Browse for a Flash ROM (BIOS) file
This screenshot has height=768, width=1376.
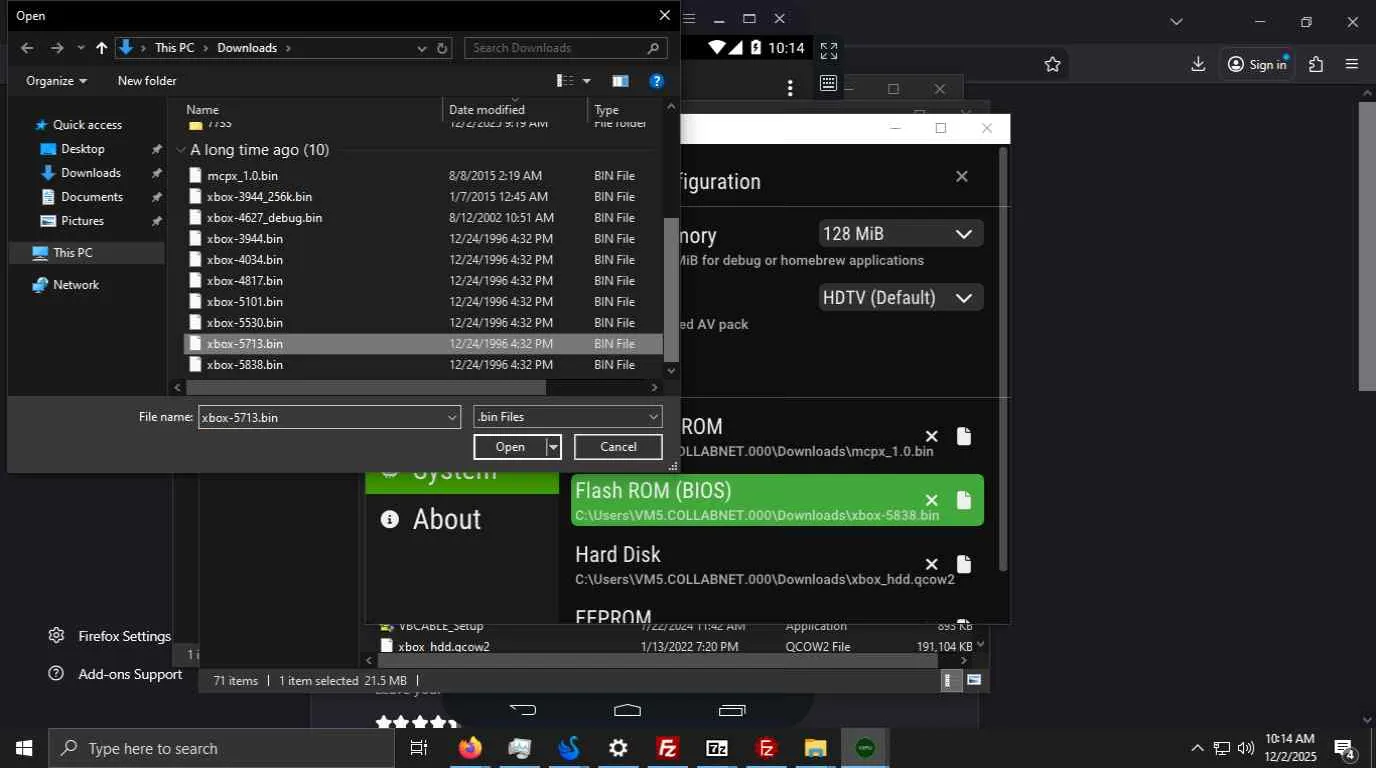coord(963,500)
